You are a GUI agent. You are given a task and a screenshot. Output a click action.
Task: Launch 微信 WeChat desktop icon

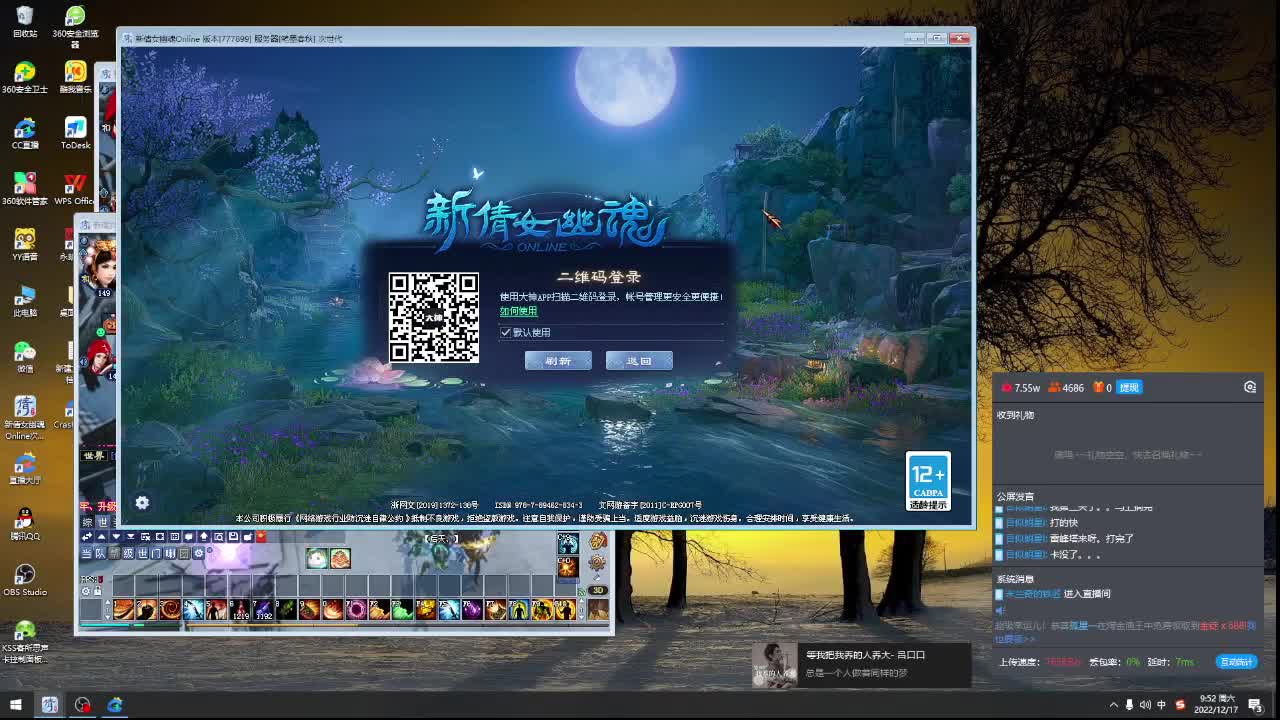coord(25,357)
